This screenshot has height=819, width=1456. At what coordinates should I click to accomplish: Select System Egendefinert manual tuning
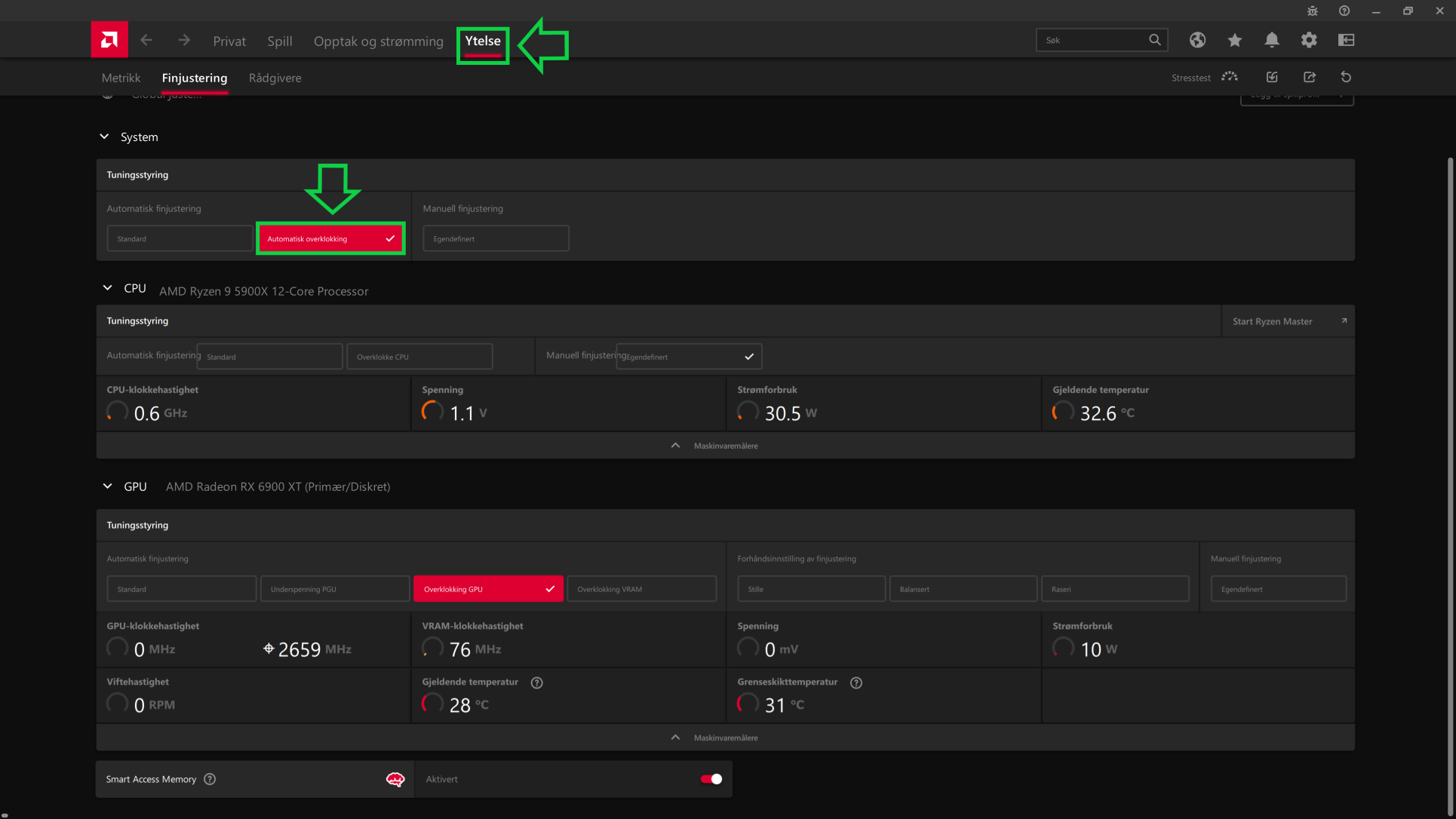point(496,238)
